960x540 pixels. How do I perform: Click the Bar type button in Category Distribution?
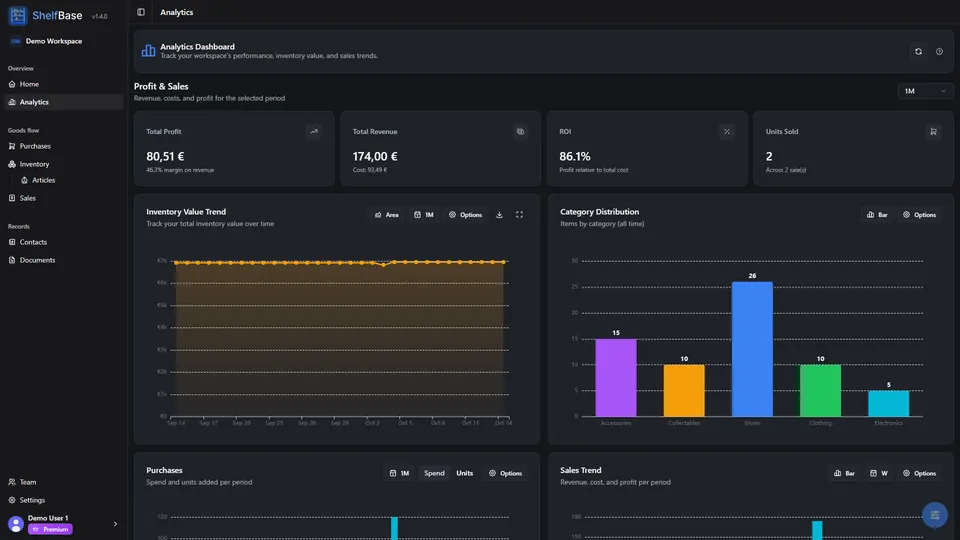point(877,215)
